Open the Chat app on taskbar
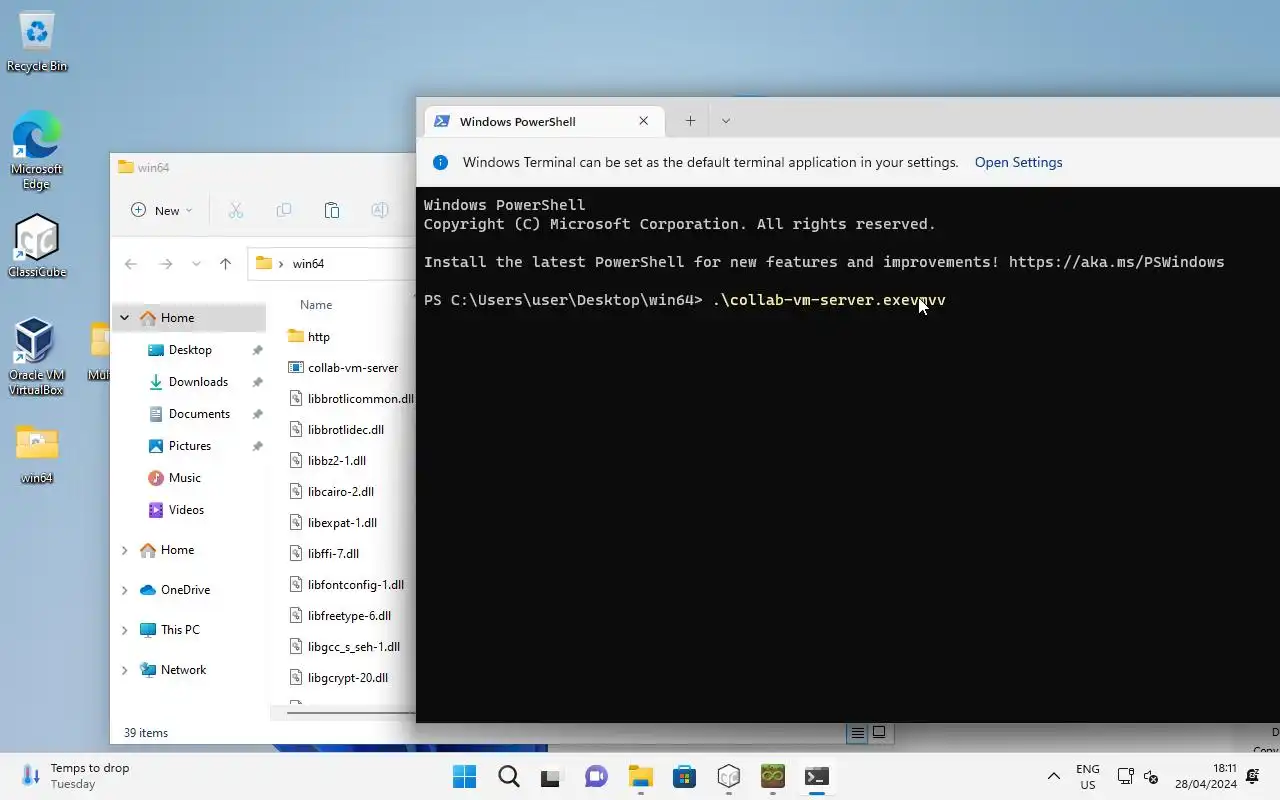The image size is (1280, 800). (x=596, y=777)
